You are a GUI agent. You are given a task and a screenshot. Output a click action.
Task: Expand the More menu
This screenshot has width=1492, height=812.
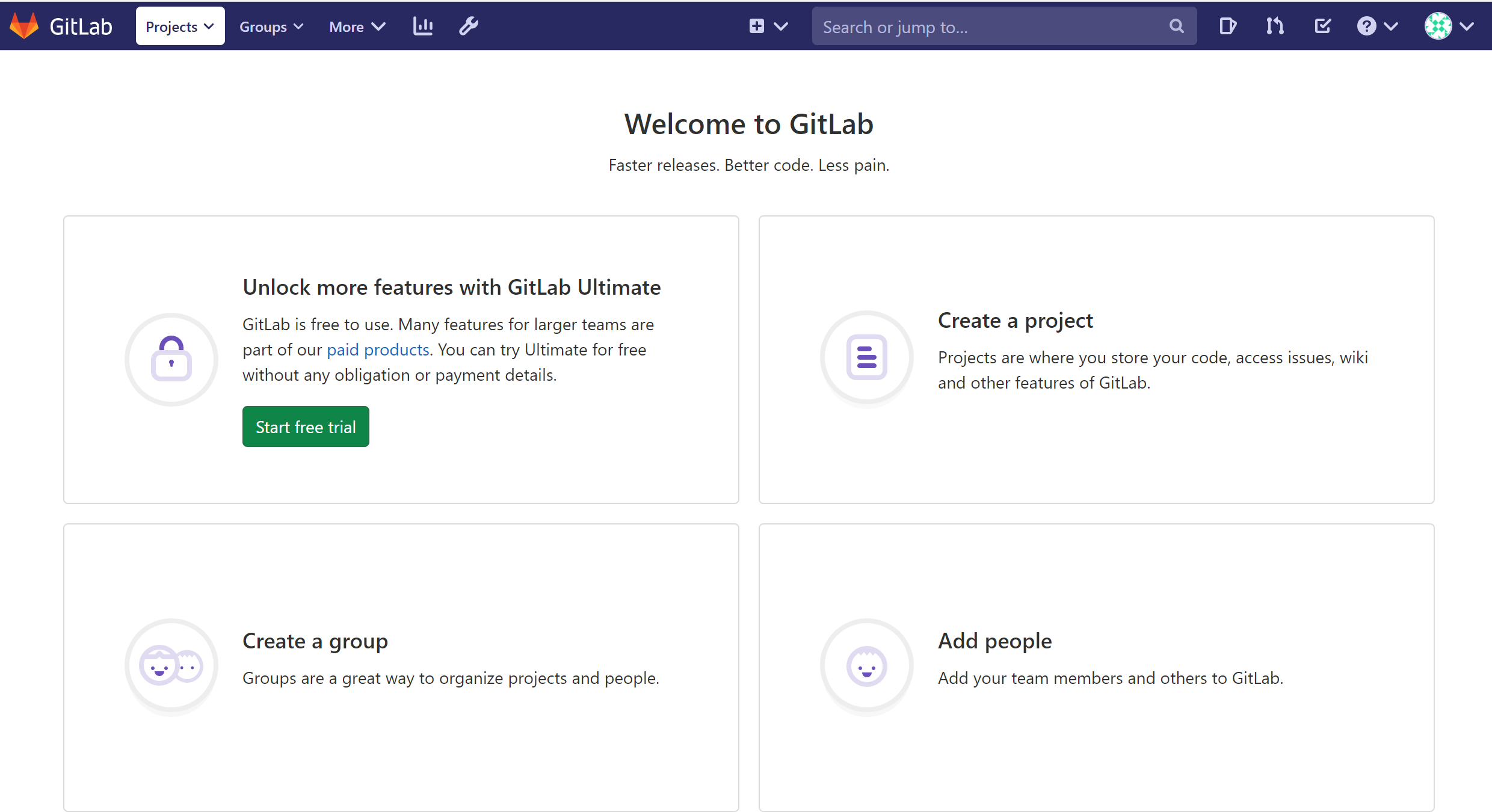pos(357,26)
